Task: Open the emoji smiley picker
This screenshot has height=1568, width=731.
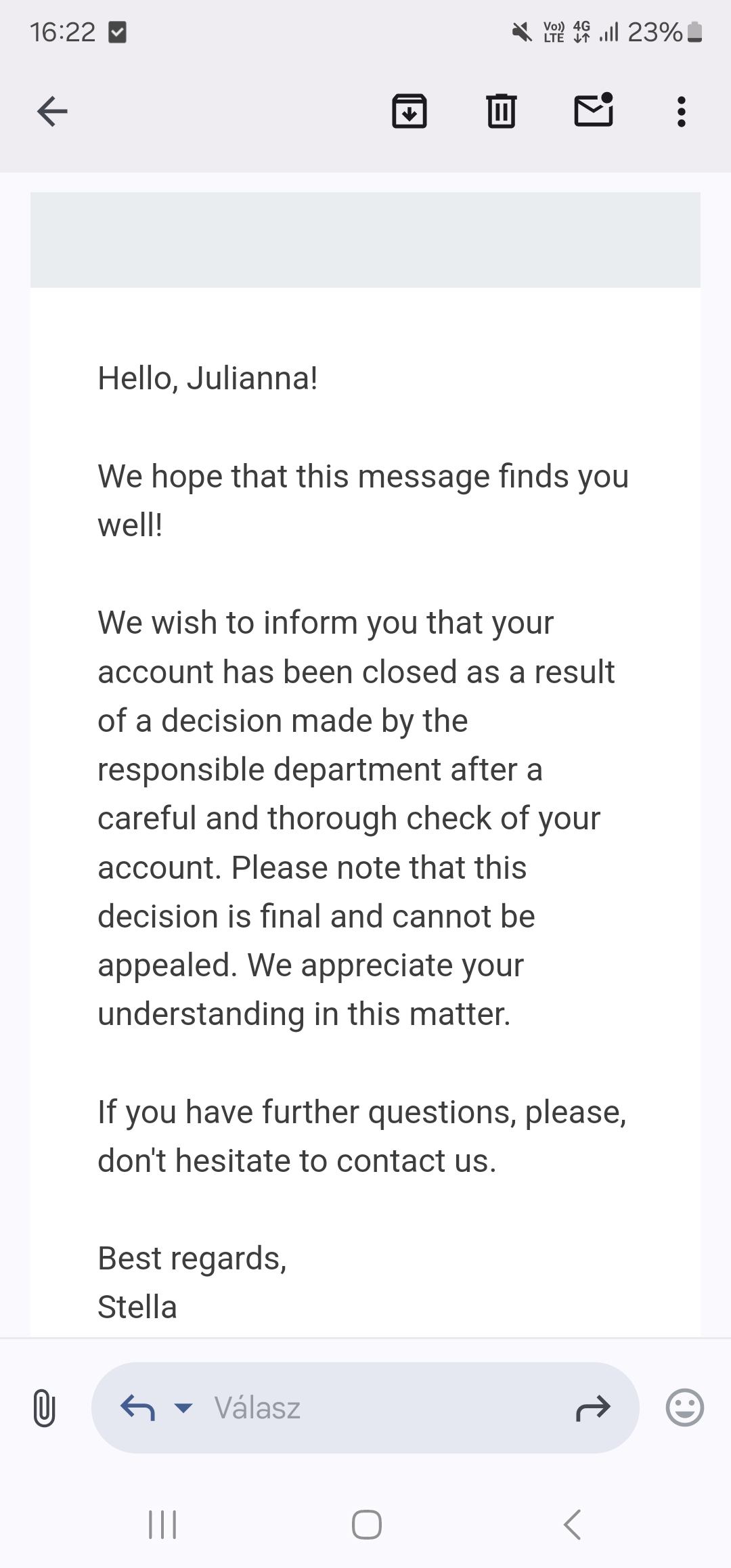Action: tap(685, 1408)
